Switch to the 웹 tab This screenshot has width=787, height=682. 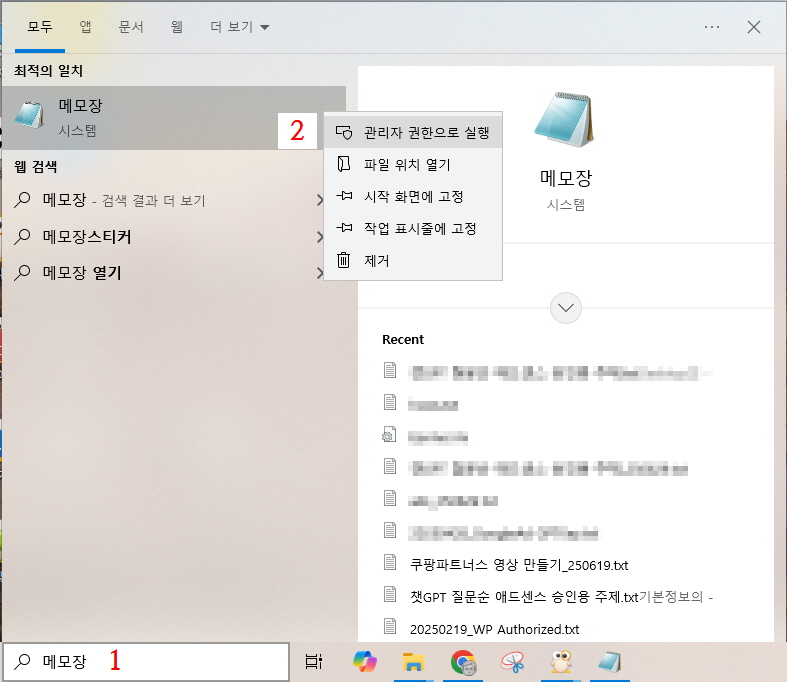point(177,27)
